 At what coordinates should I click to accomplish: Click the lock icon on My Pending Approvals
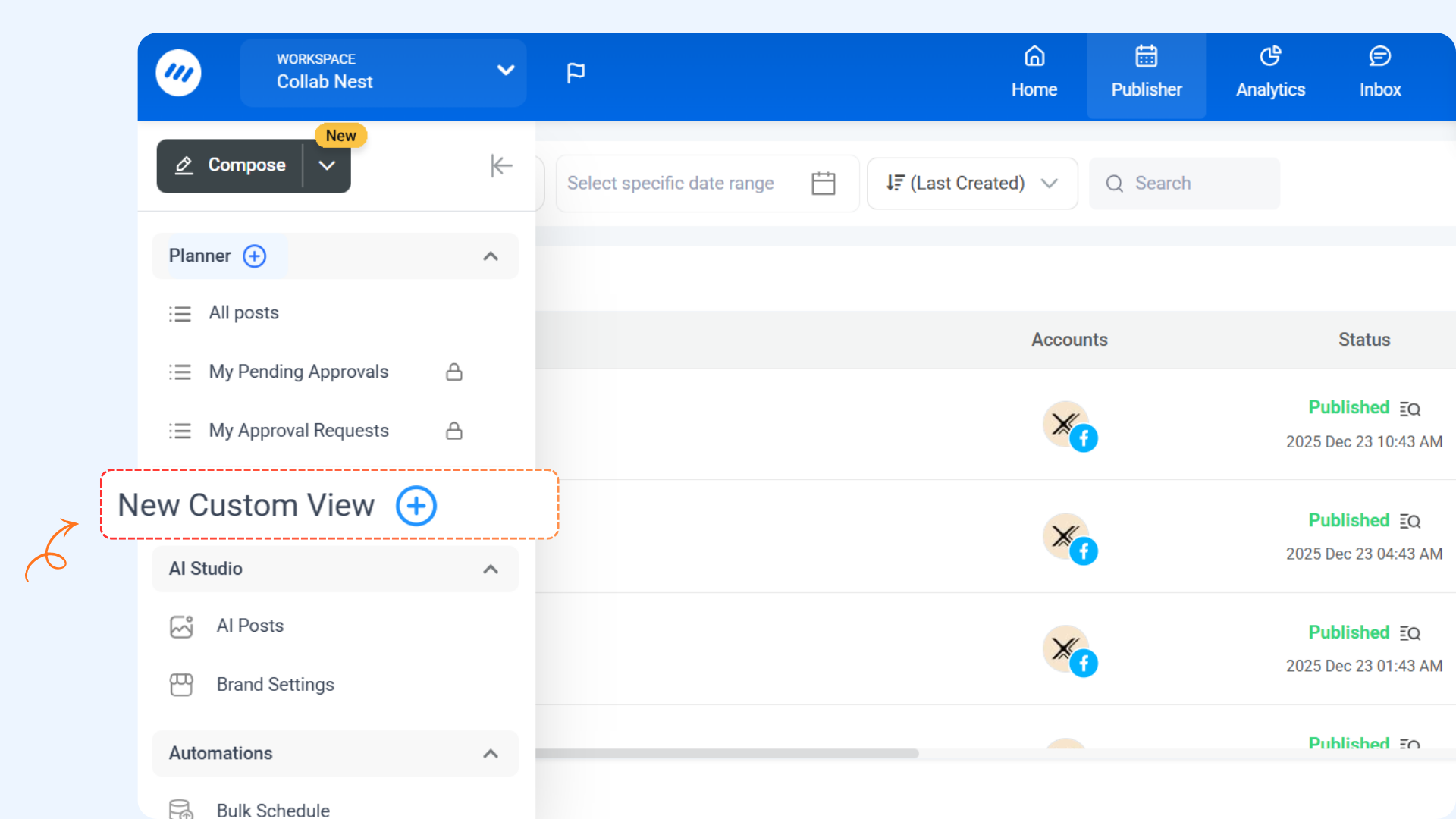(453, 372)
